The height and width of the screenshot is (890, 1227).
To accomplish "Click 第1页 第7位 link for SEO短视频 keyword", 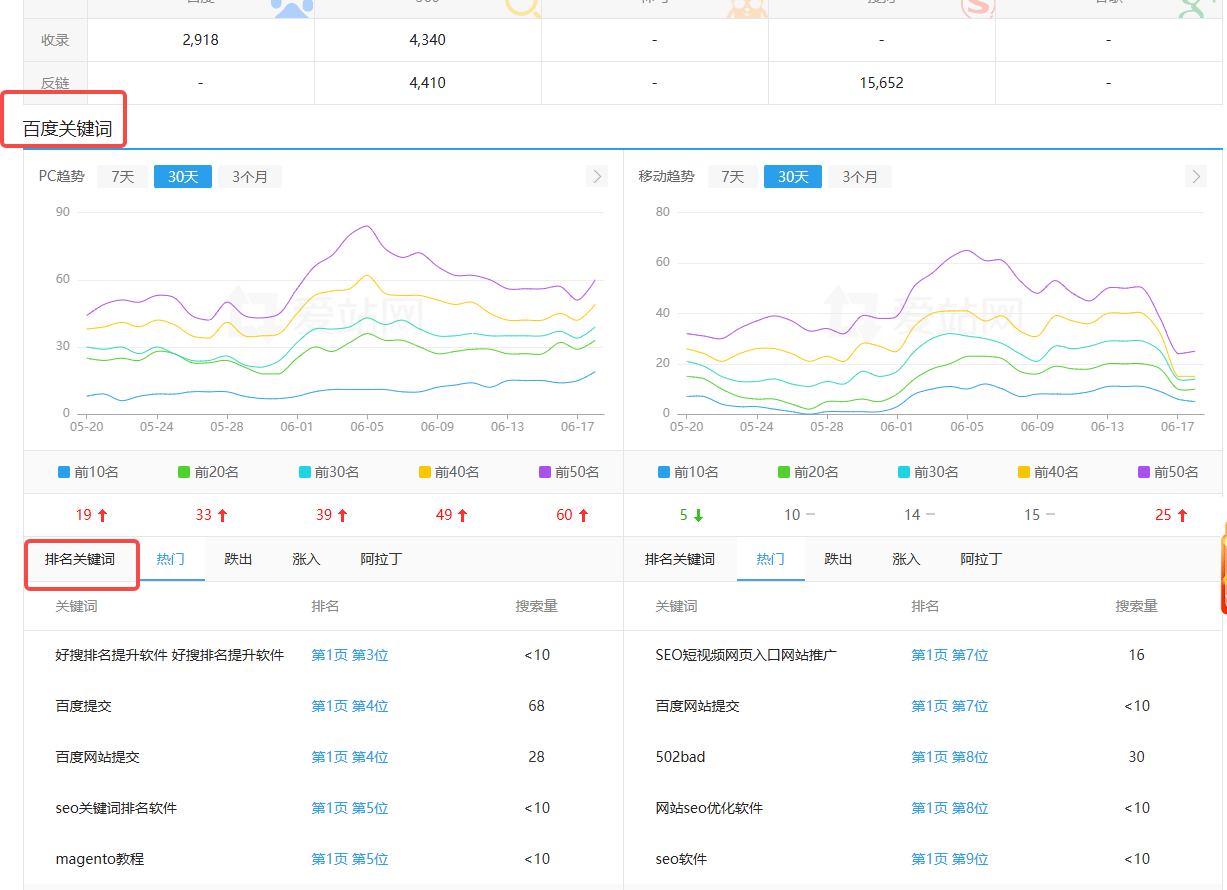I will [x=949, y=654].
